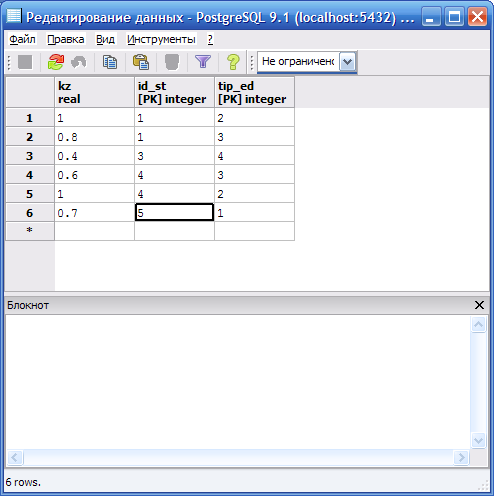Select row header 3
Viewport: 494px width, 496px height.
coord(30,156)
